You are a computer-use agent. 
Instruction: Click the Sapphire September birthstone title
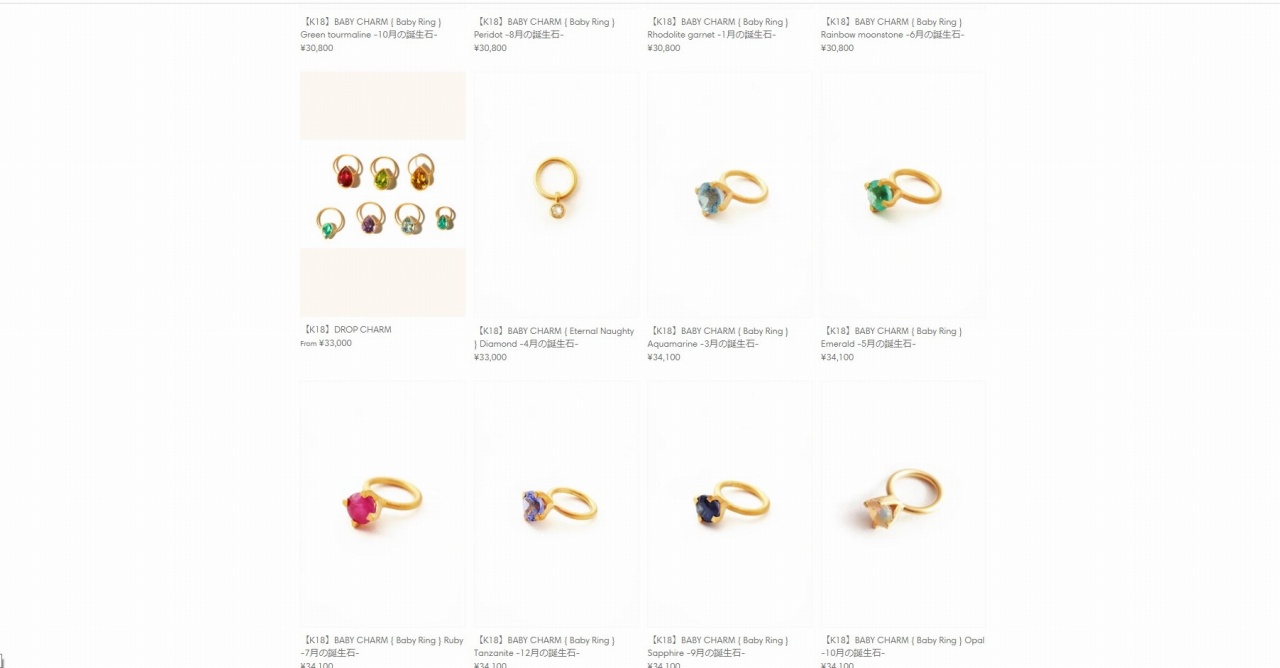pyautogui.click(x=718, y=646)
